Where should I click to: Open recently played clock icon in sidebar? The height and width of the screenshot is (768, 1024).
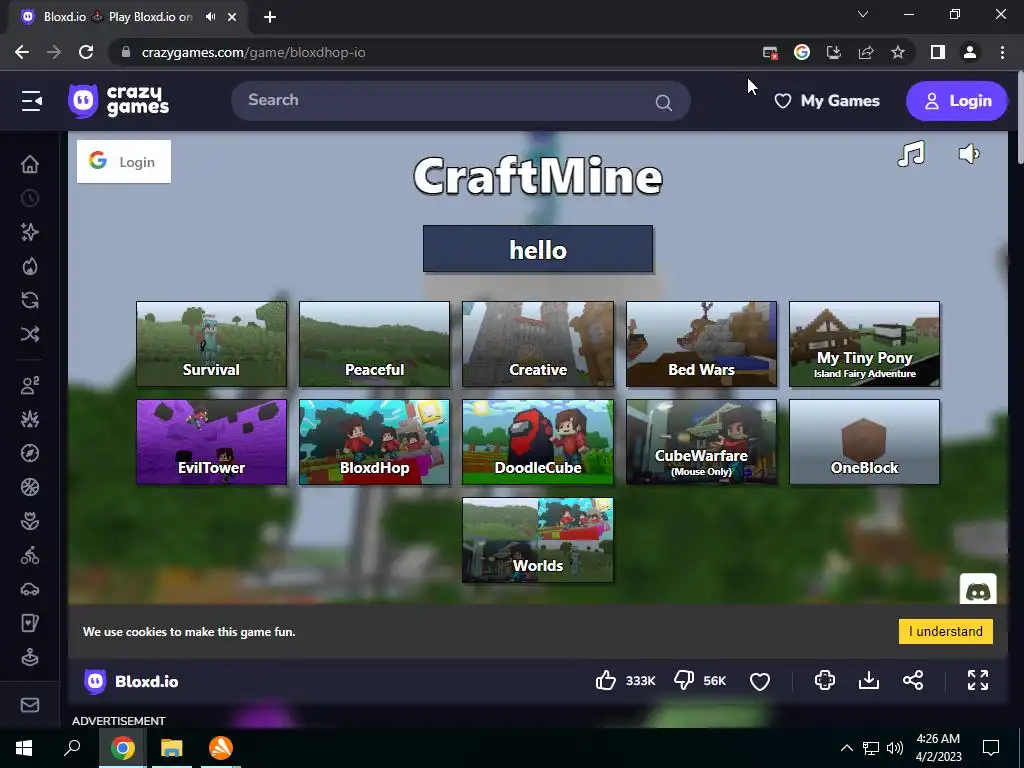click(30, 198)
